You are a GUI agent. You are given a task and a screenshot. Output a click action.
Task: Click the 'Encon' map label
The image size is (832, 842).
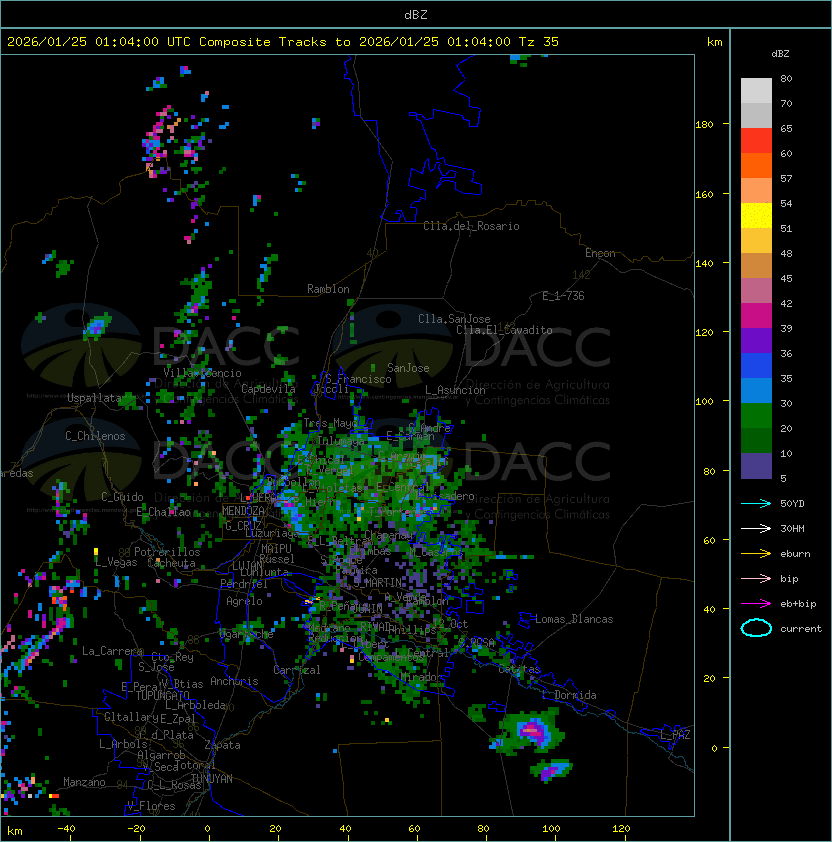pyautogui.click(x=600, y=253)
